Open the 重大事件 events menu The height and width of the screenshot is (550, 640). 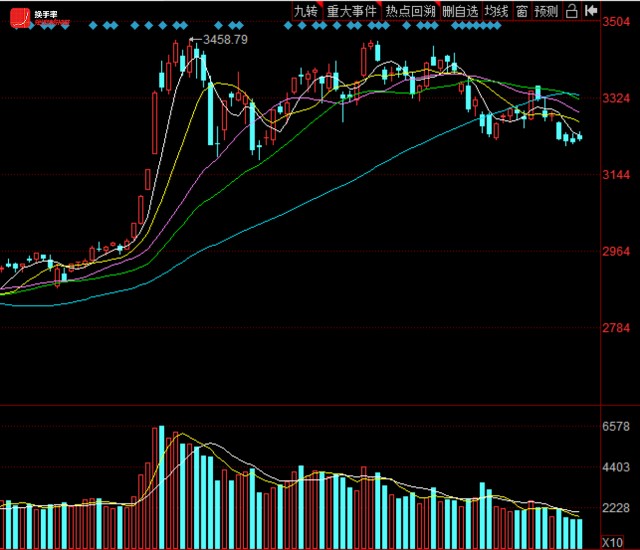pyautogui.click(x=352, y=11)
